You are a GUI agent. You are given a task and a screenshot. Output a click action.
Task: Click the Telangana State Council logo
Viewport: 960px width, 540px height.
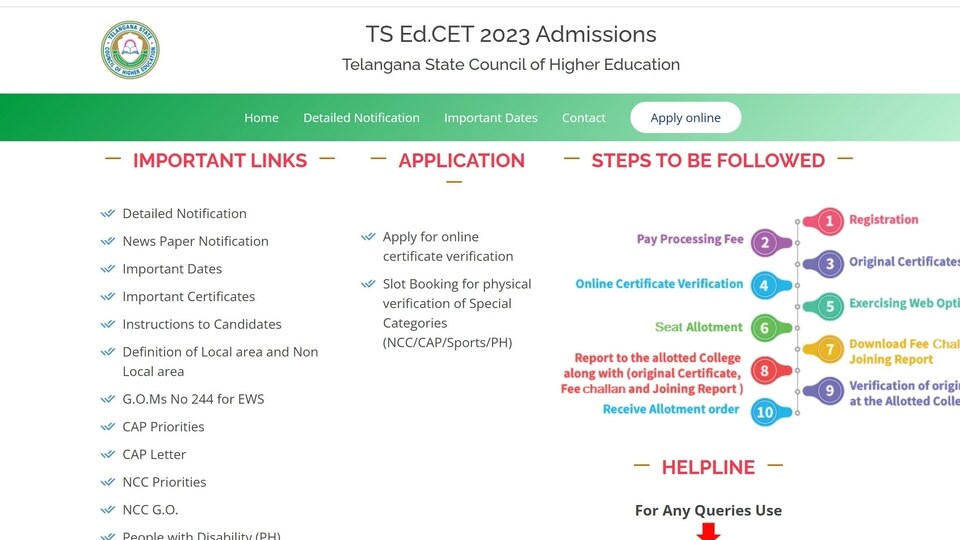(x=130, y=50)
